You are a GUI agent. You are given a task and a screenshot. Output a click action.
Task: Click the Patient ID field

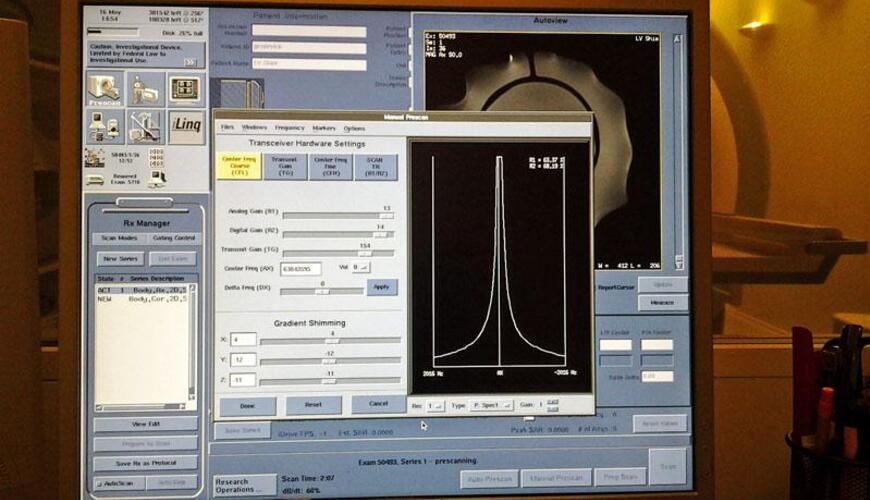[309, 48]
